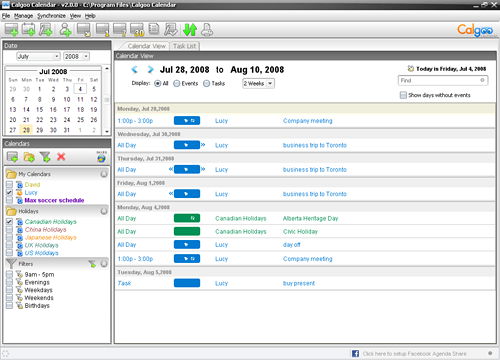Open the Help menu
This screenshot has width=500, height=360.
[x=90, y=16]
